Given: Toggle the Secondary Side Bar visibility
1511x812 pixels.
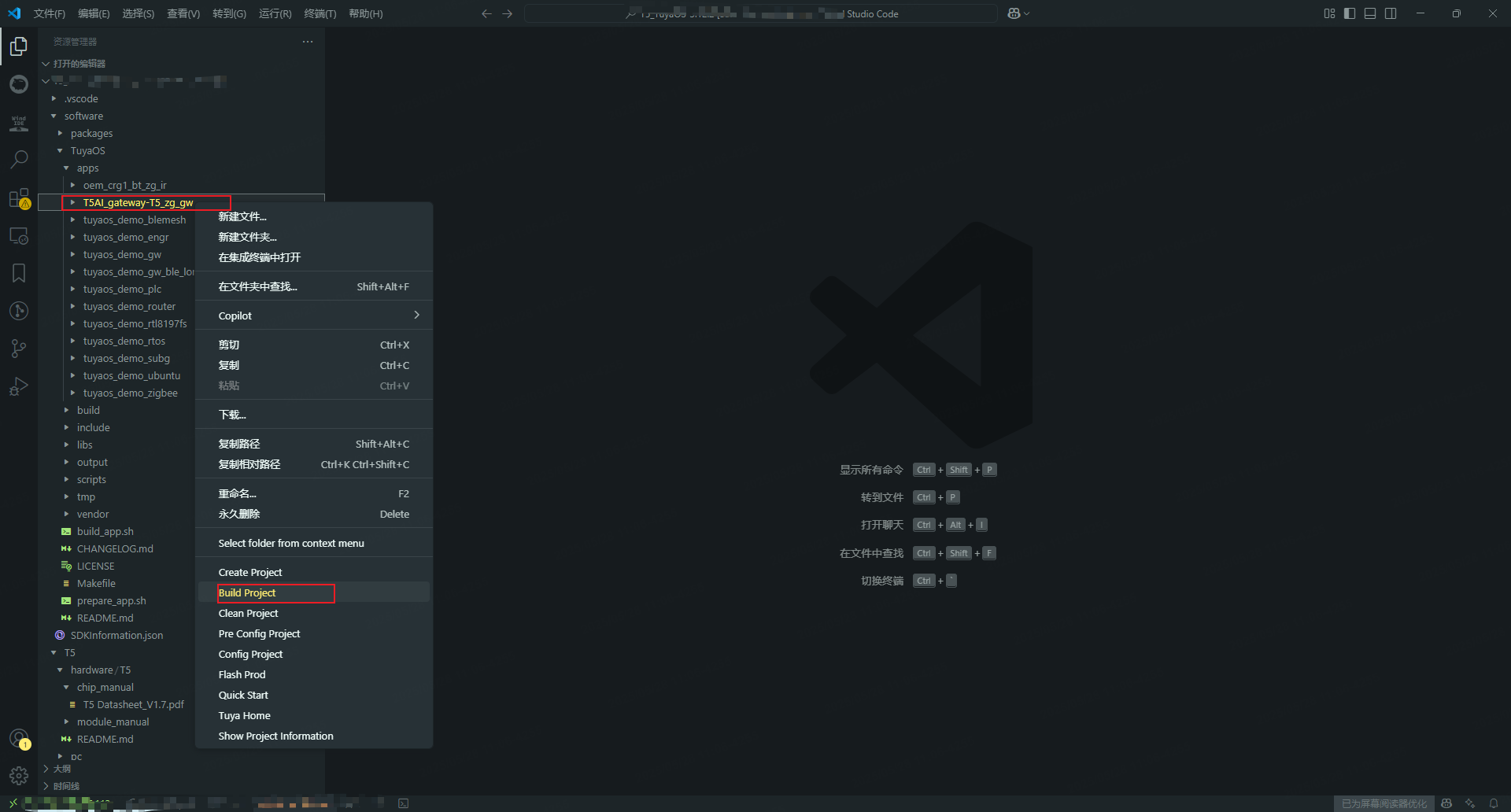Looking at the screenshot, I should (x=1391, y=13).
